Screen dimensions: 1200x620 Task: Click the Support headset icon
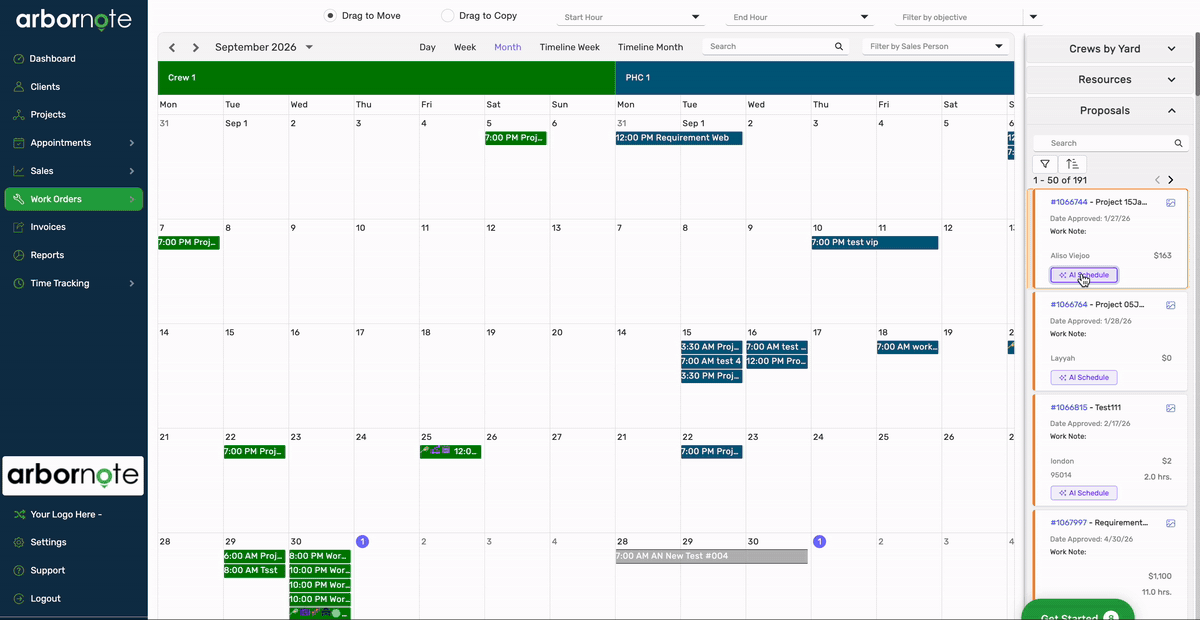(19, 570)
